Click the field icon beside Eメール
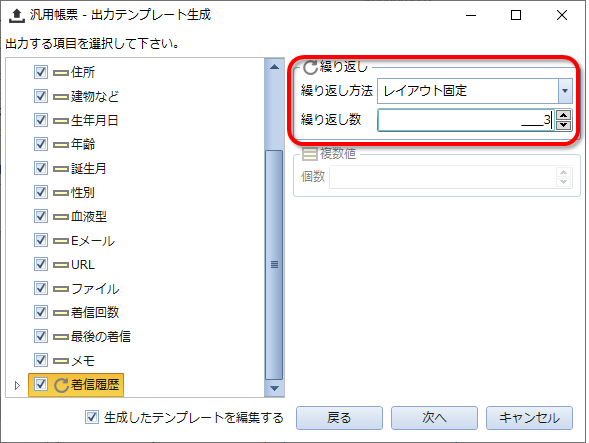 [x=61, y=241]
